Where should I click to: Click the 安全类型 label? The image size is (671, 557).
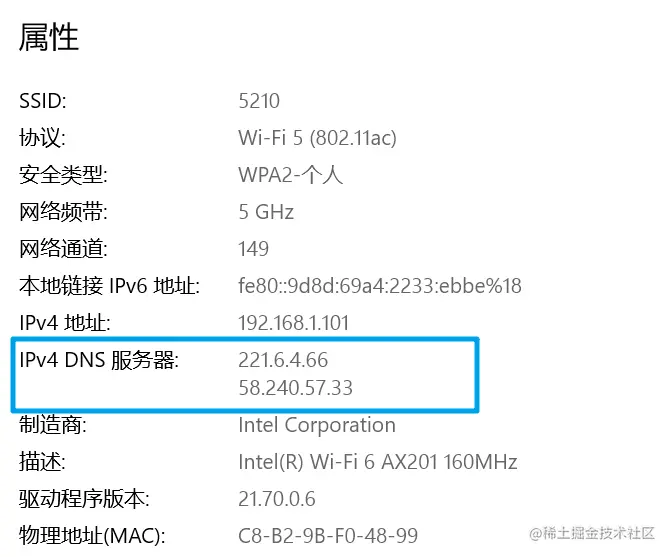click(x=63, y=175)
